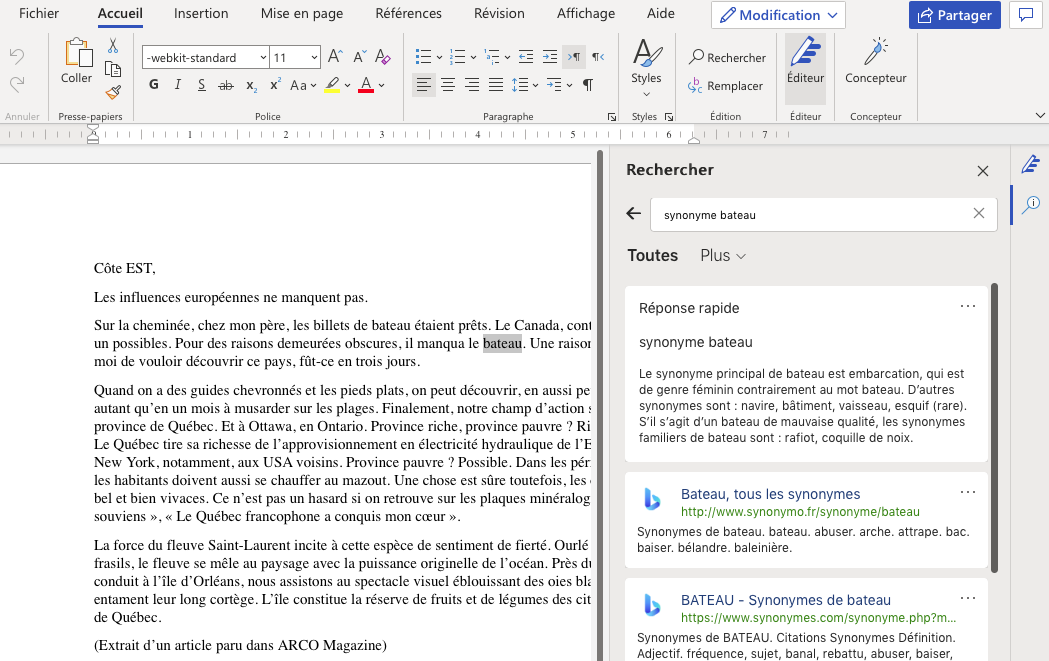
Task: Apply red font color
Action: click(x=366, y=85)
